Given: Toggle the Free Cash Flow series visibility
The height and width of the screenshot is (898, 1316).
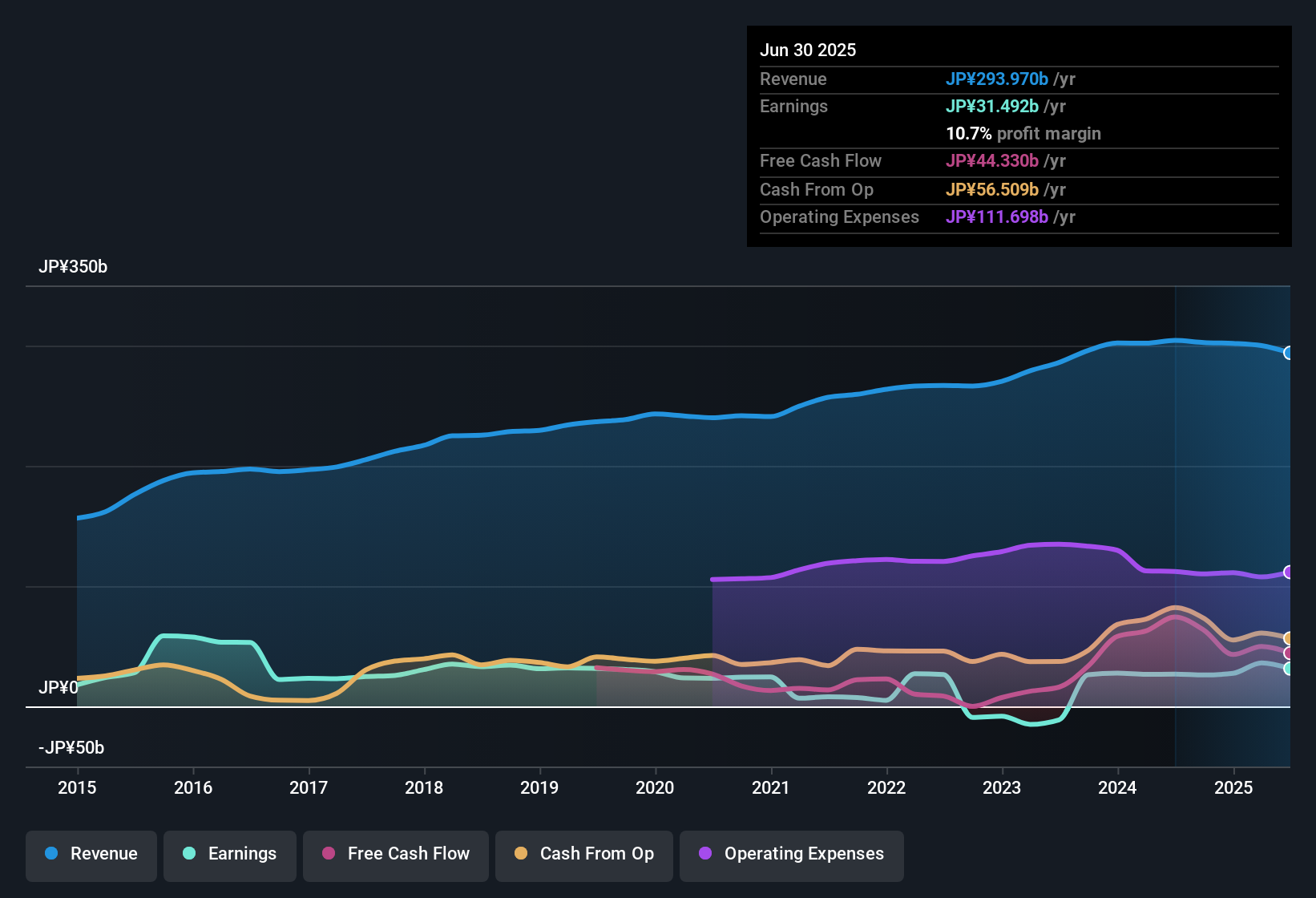Looking at the screenshot, I should pyautogui.click(x=395, y=854).
